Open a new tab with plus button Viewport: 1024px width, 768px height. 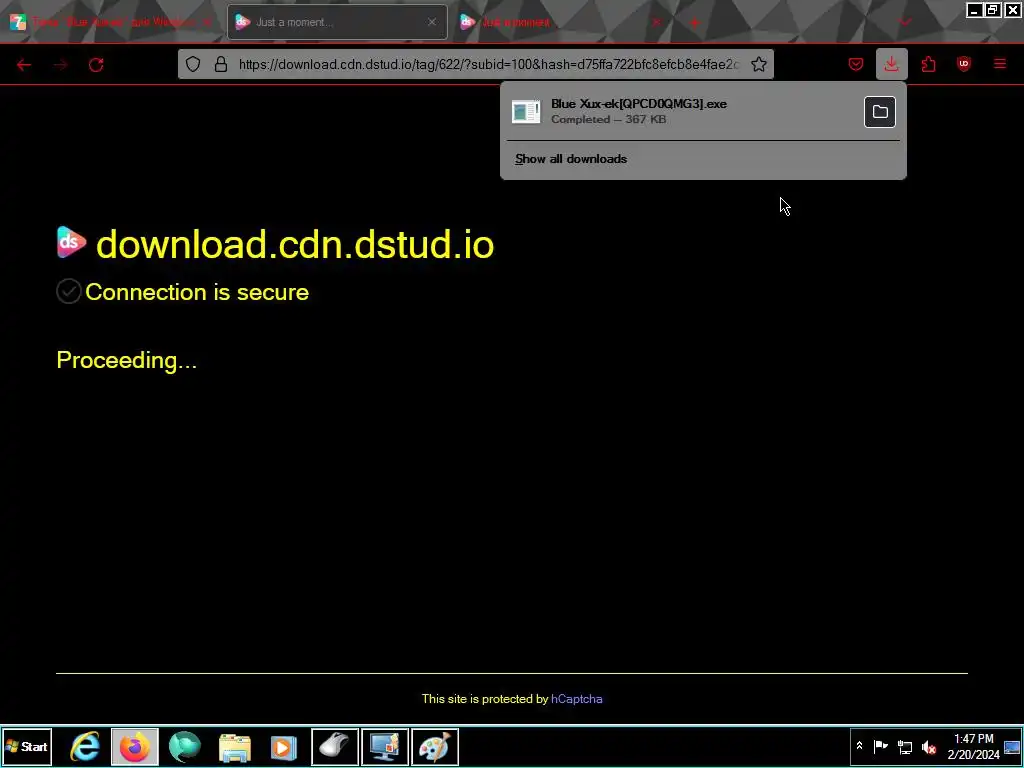pyautogui.click(x=694, y=22)
